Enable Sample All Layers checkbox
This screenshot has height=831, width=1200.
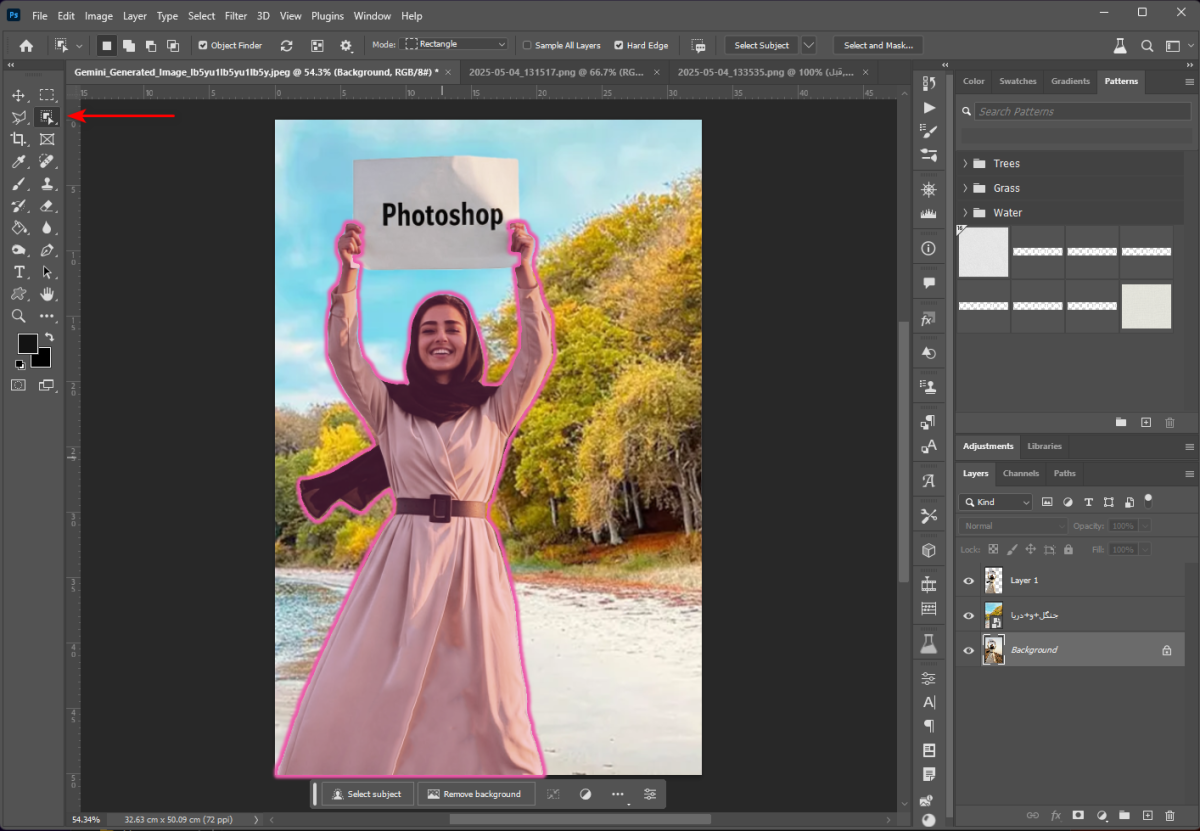coord(527,45)
